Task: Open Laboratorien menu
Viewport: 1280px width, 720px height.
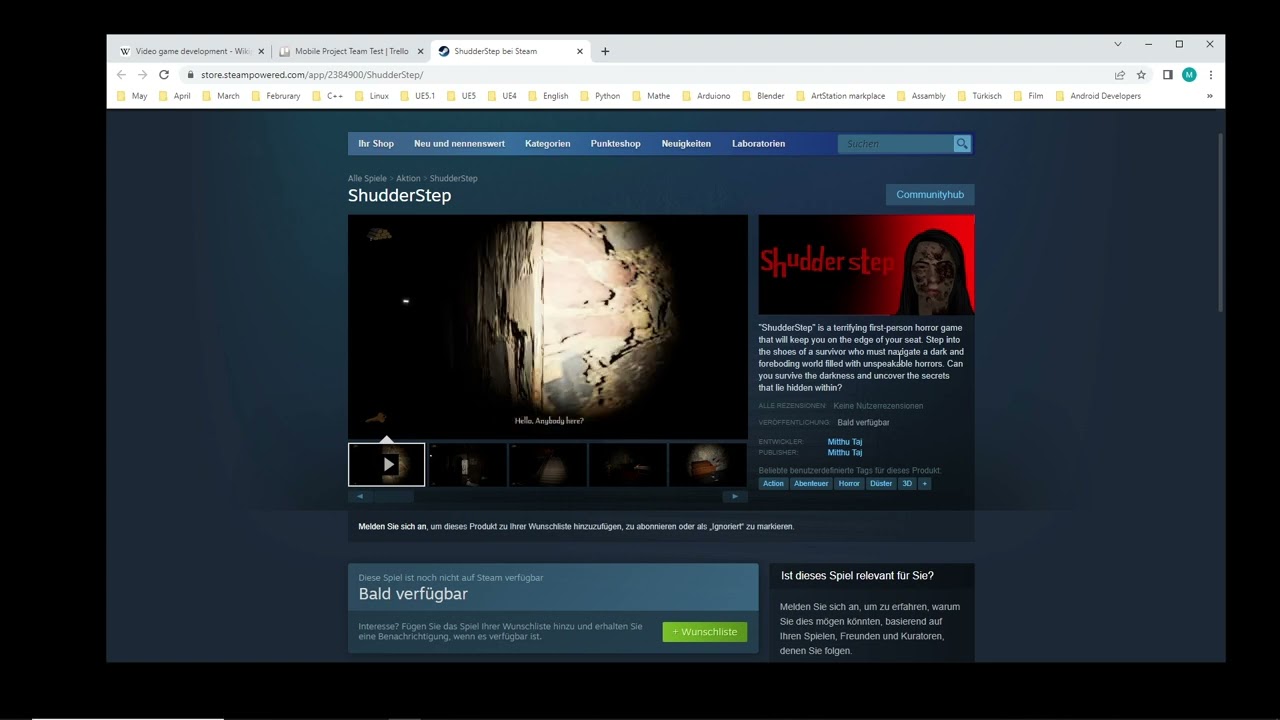Action: [758, 144]
